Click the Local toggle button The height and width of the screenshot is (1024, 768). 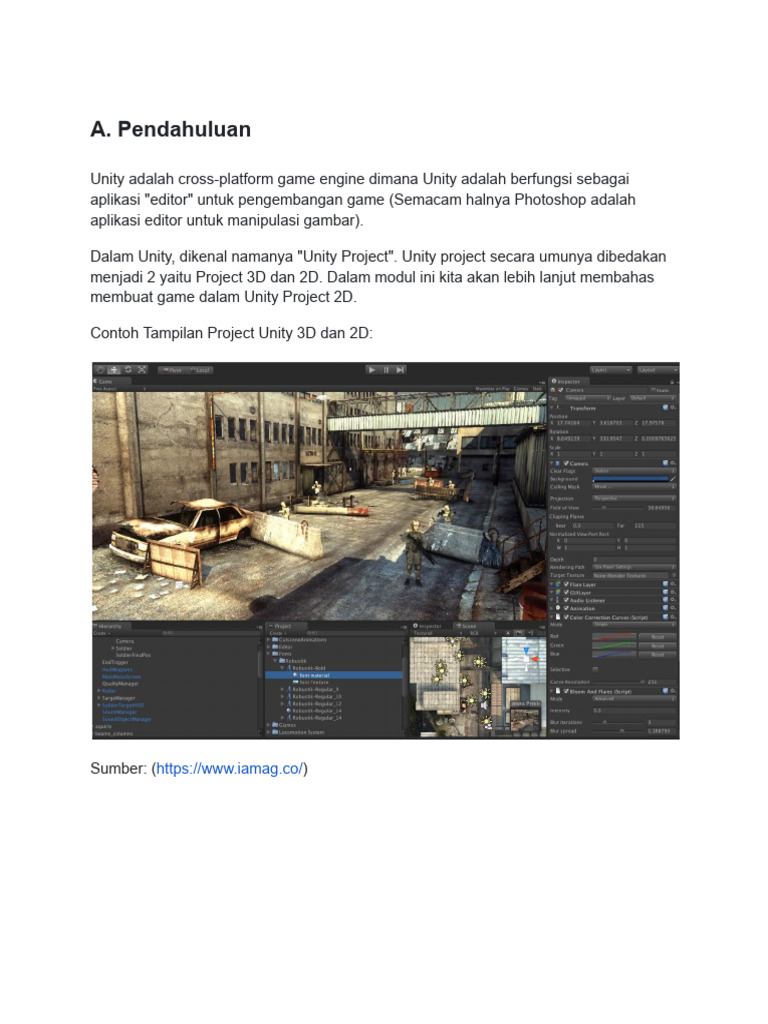tap(200, 370)
